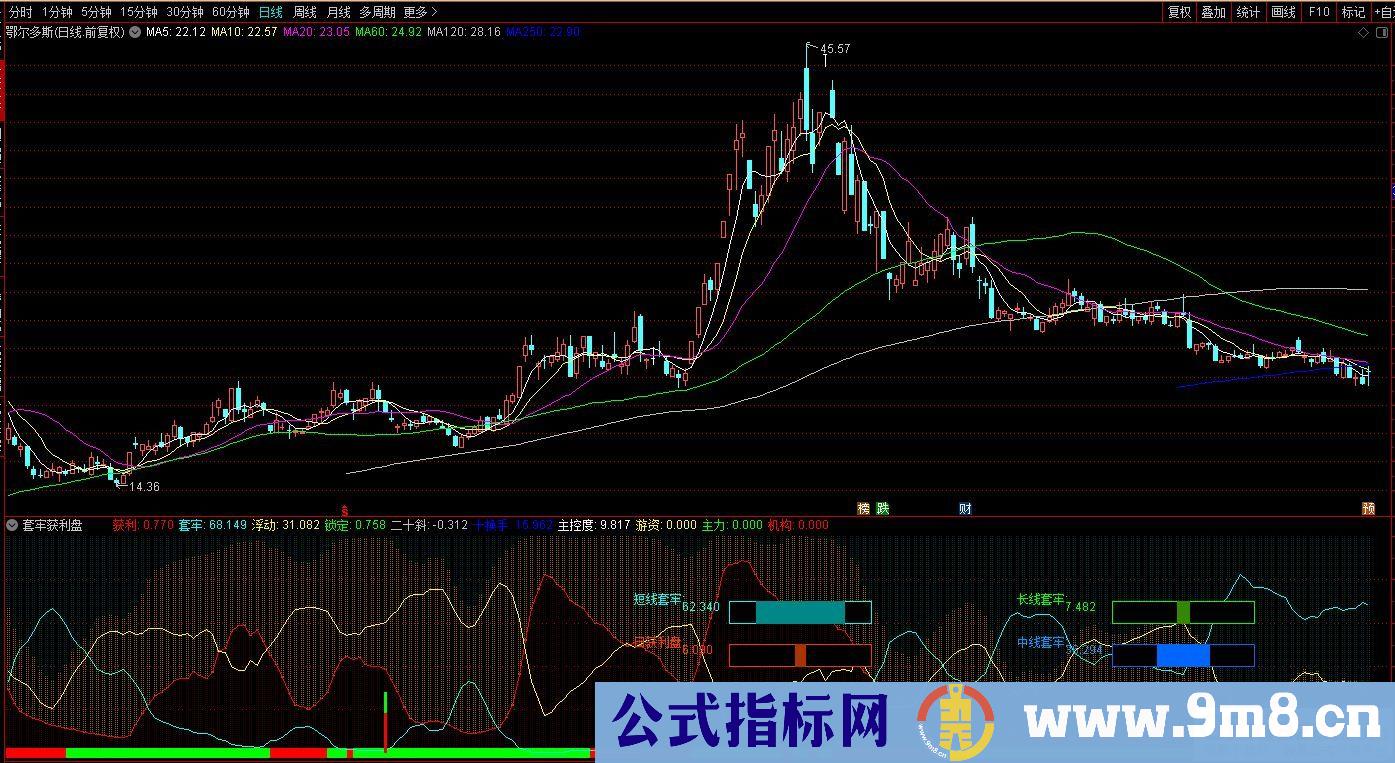Click the red $ marker on the chart
The height and width of the screenshot is (763, 1395).
click(x=345, y=509)
